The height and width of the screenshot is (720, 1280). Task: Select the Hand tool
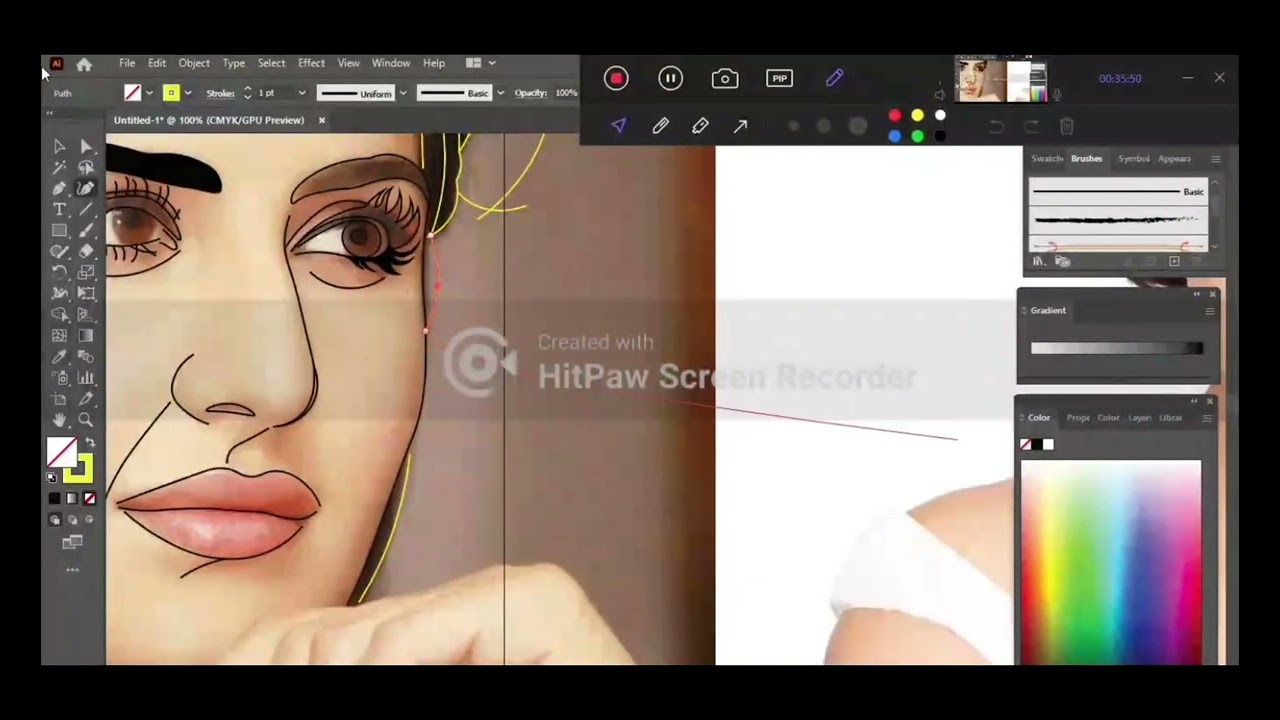[x=59, y=420]
